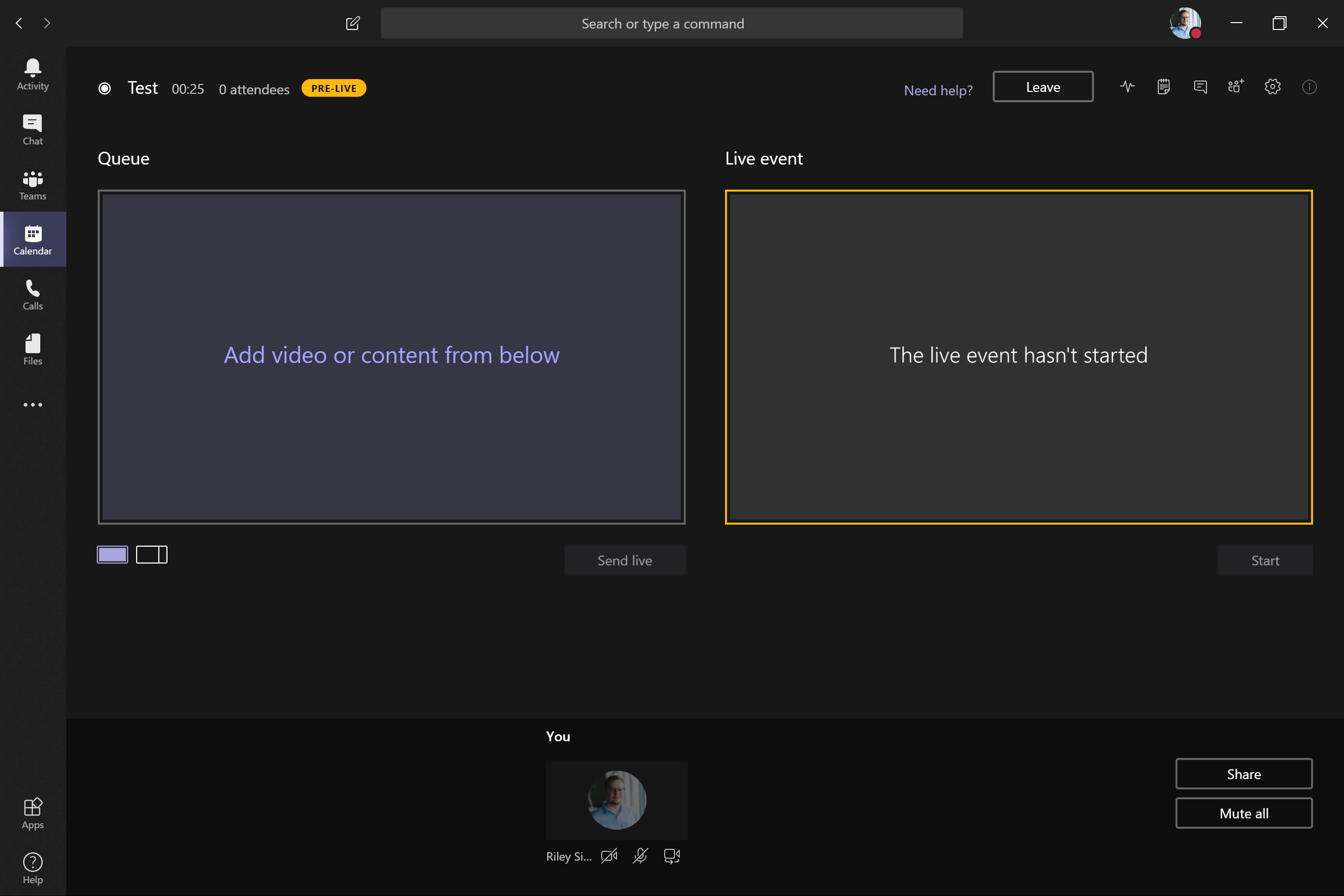Click the Leave button
This screenshot has height=896, width=1344.
coord(1043,87)
